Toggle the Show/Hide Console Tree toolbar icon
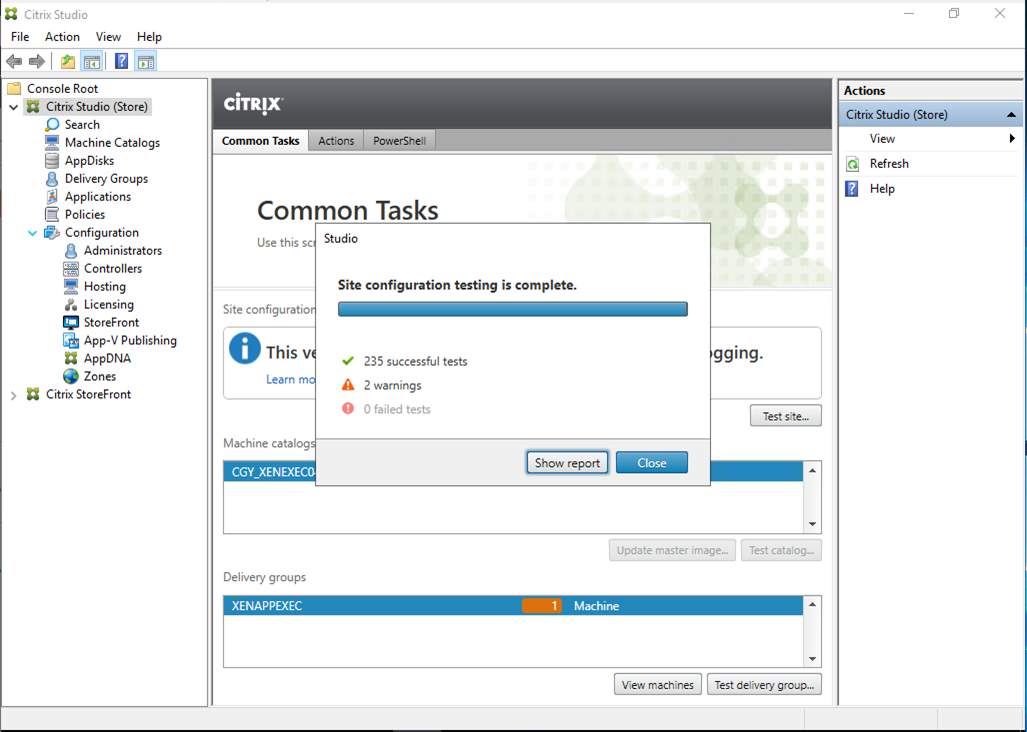Viewport: 1027px width, 732px height. [x=91, y=62]
